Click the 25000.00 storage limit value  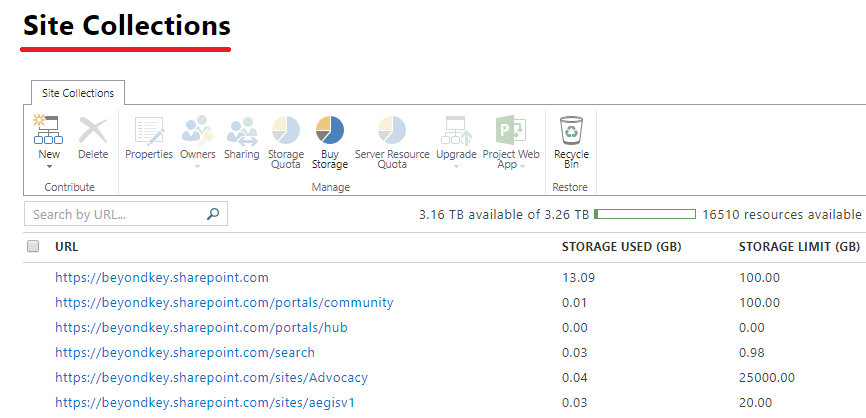point(767,378)
